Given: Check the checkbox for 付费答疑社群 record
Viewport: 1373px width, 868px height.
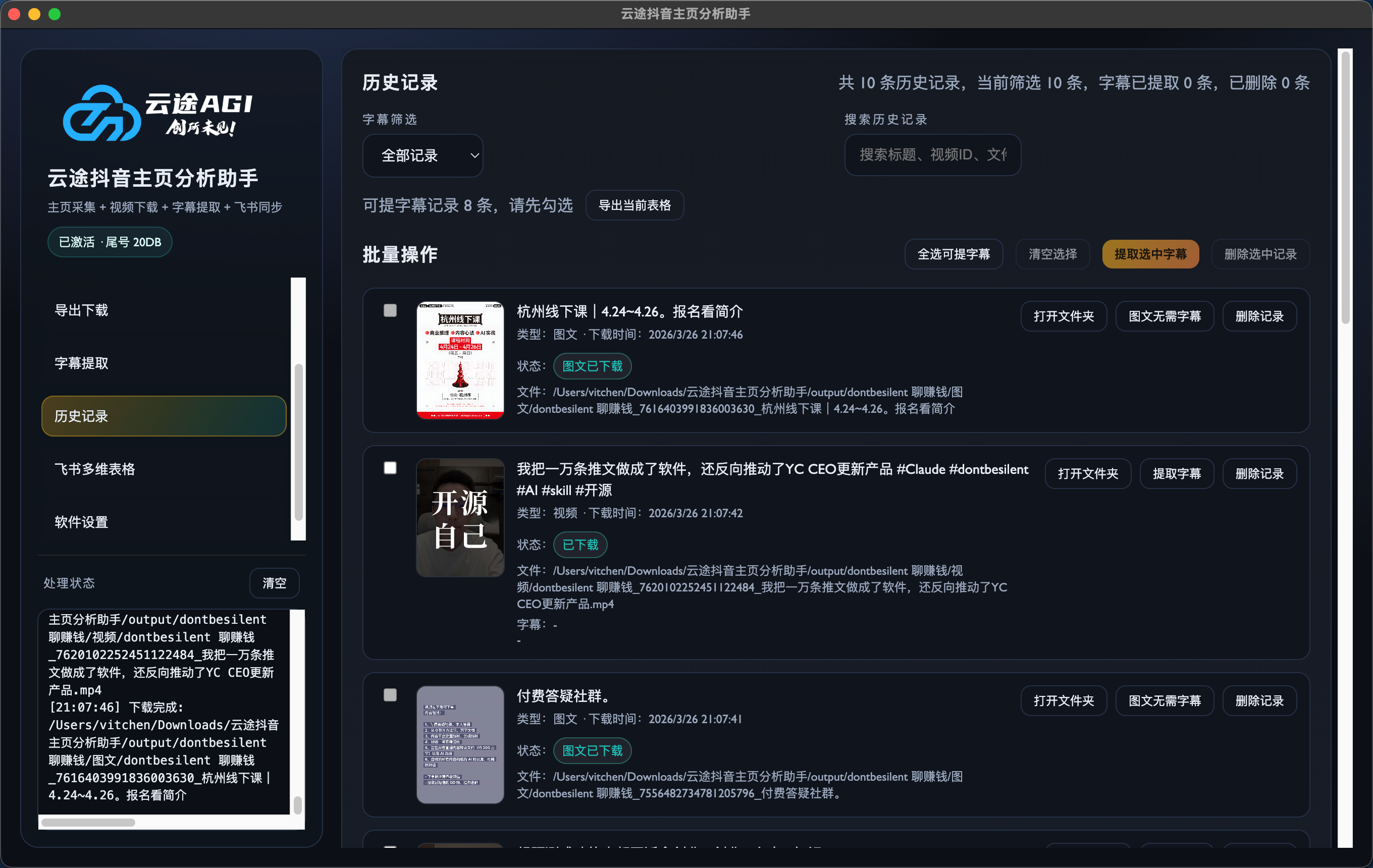Looking at the screenshot, I should click(x=390, y=695).
